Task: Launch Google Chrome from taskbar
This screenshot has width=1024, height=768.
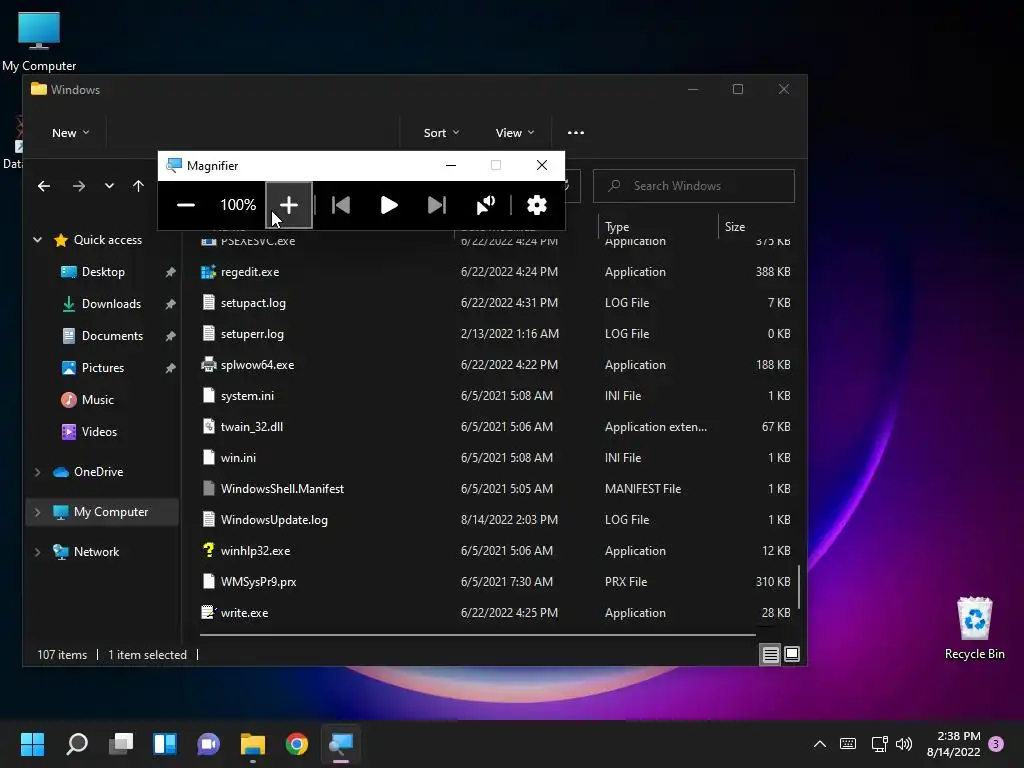Action: [296, 744]
